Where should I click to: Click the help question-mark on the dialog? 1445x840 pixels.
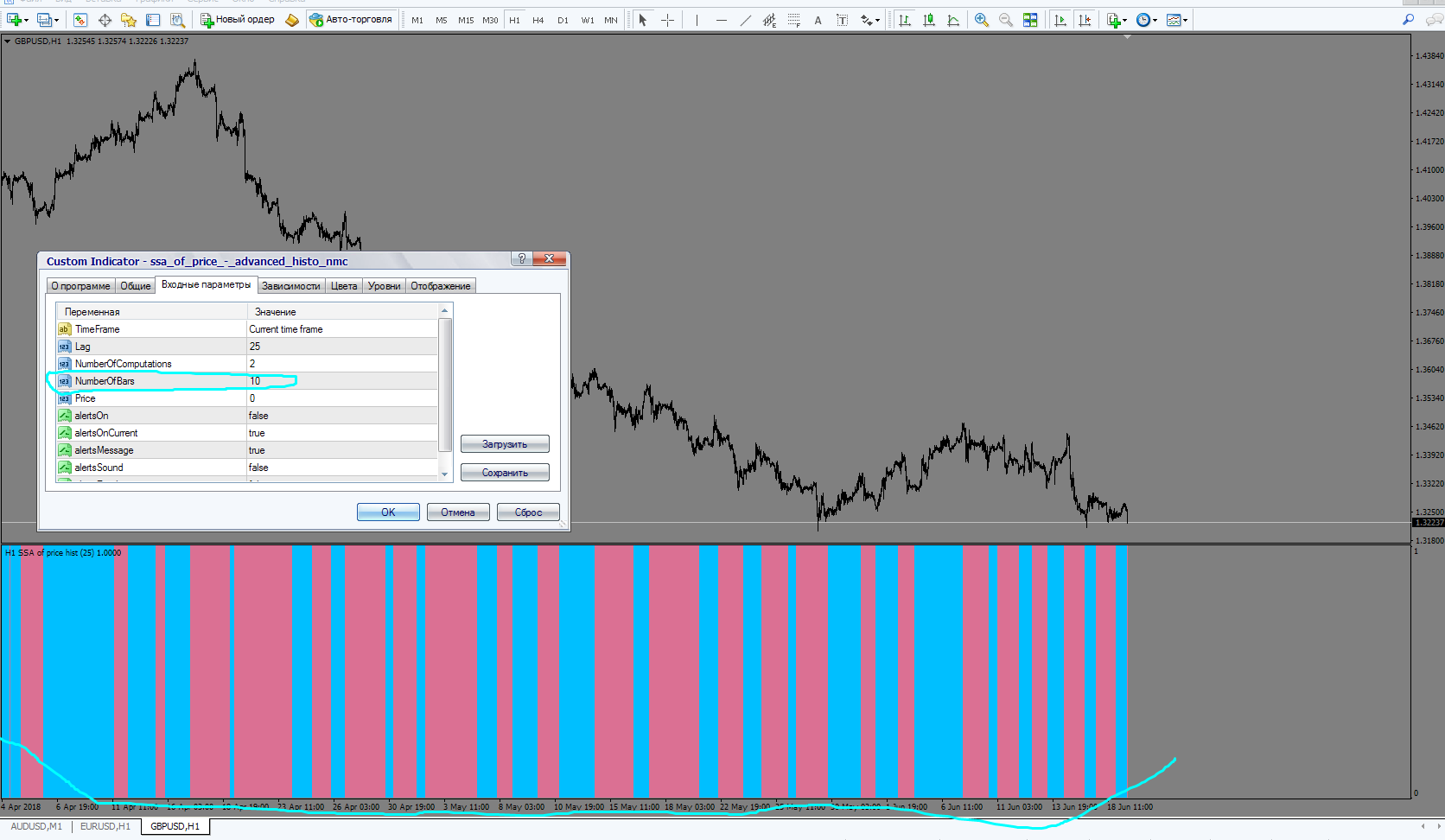click(x=521, y=258)
